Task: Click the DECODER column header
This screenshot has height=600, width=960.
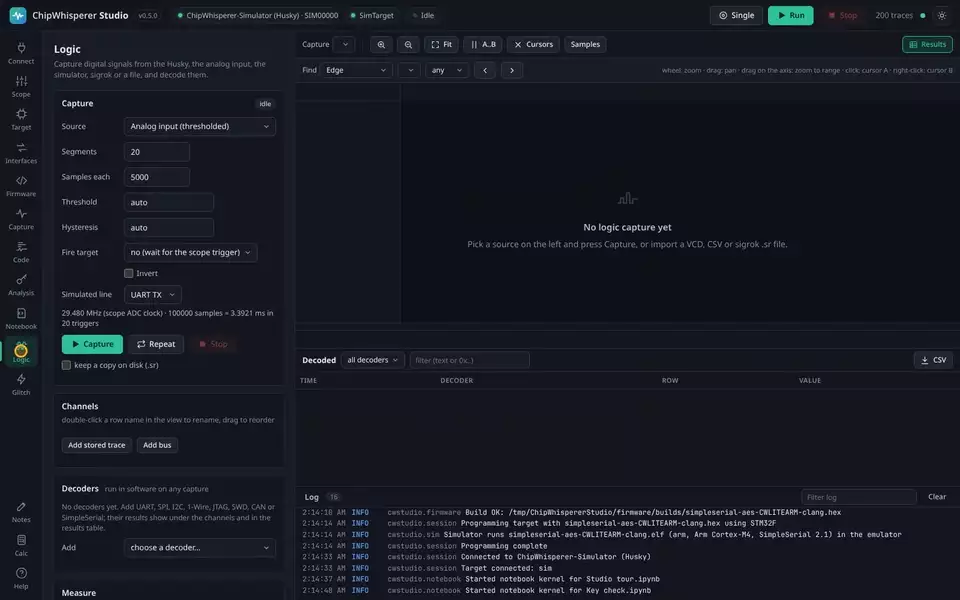Action: [x=457, y=380]
